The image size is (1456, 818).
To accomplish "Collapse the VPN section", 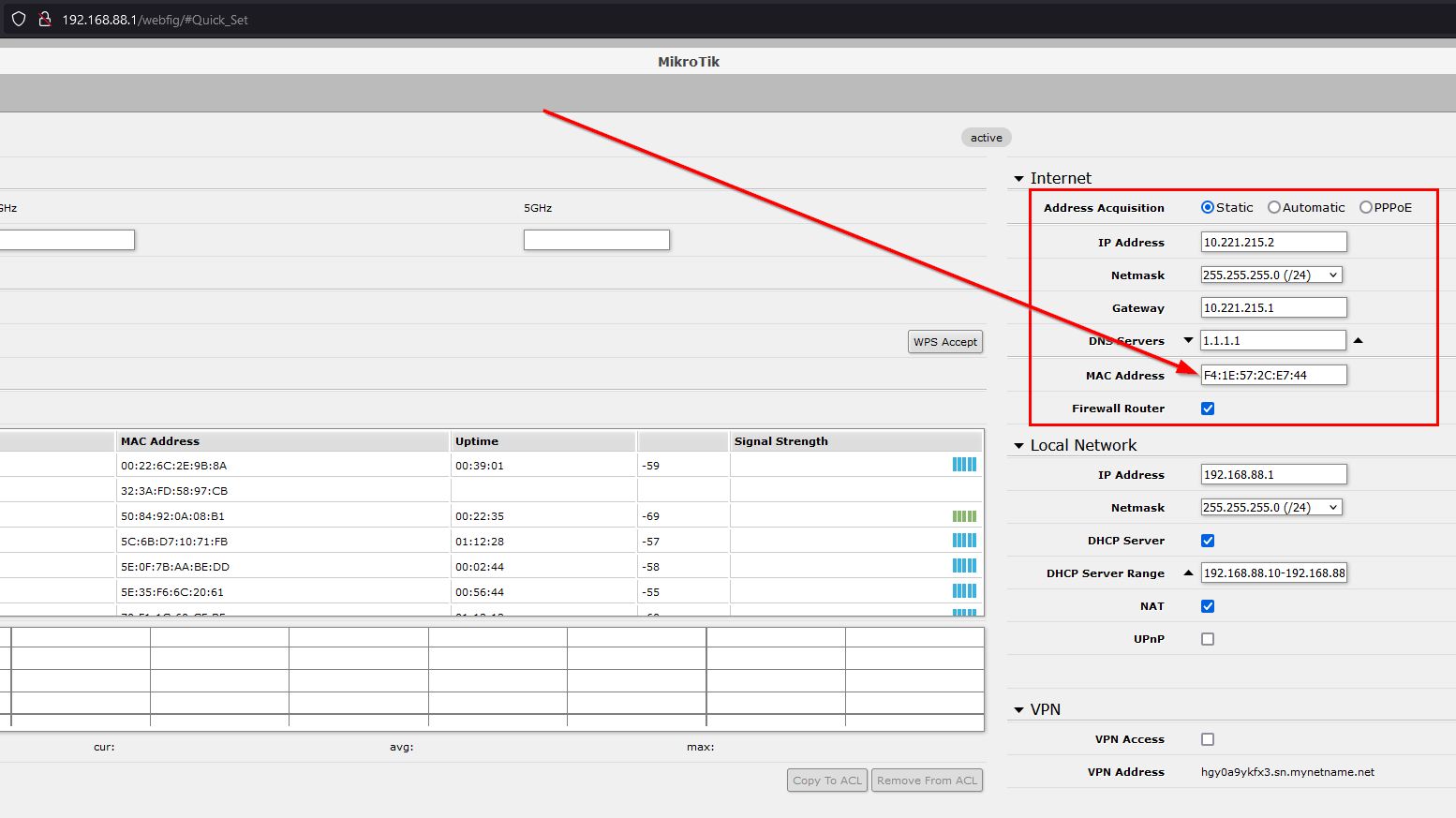I will point(1019,709).
